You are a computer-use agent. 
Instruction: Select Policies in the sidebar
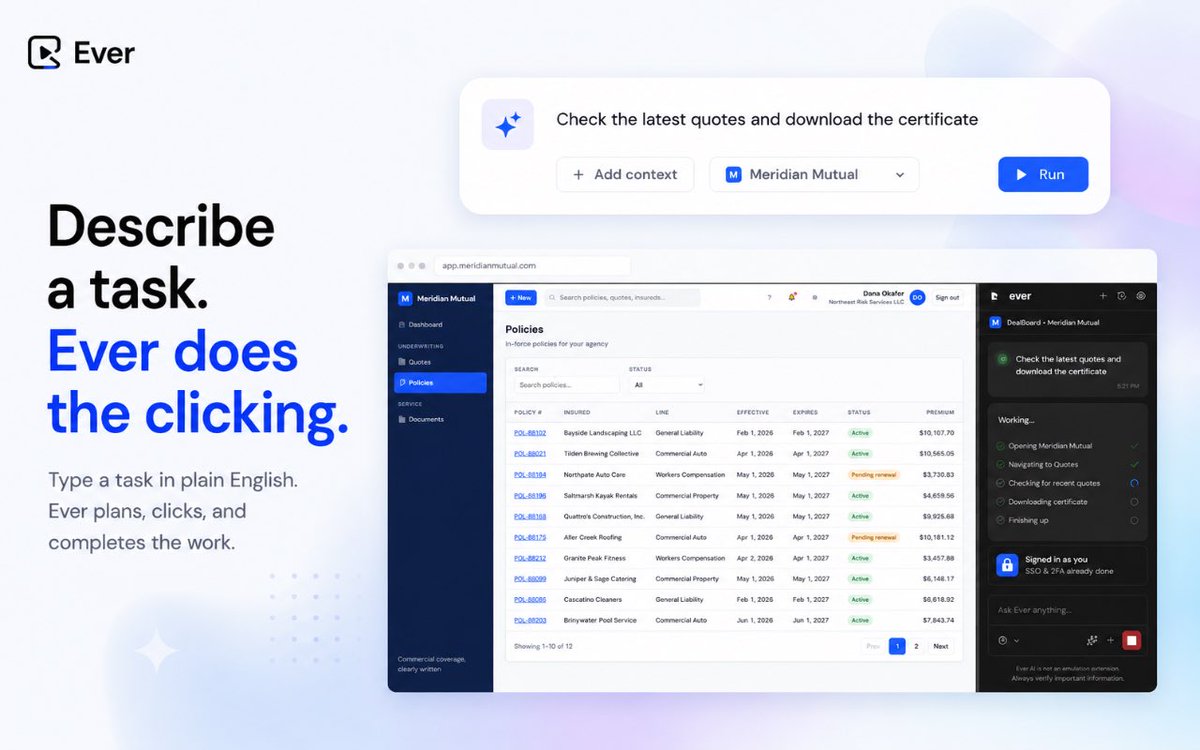click(440, 383)
